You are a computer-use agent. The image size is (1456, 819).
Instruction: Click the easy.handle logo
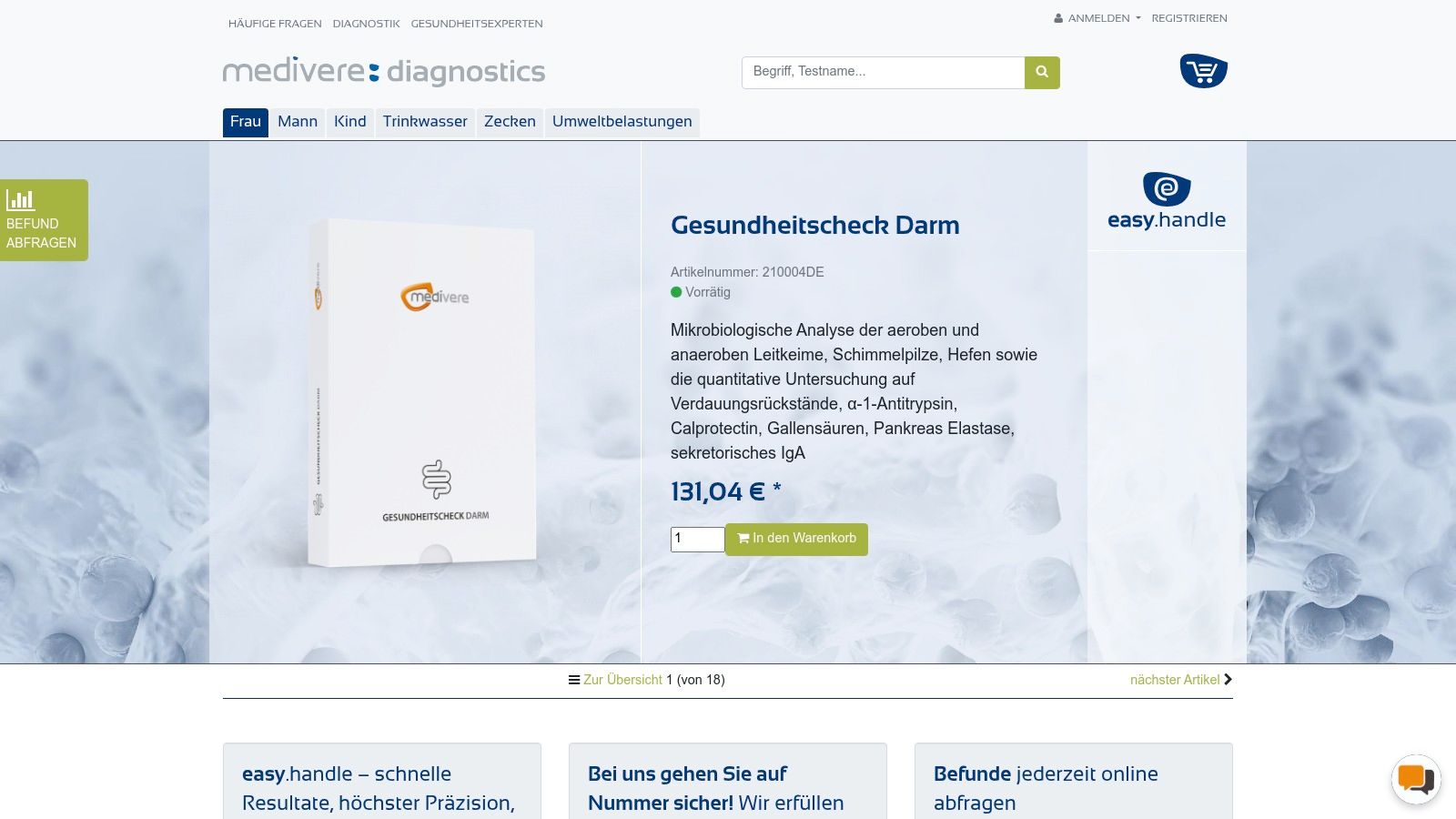click(x=1167, y=201)
